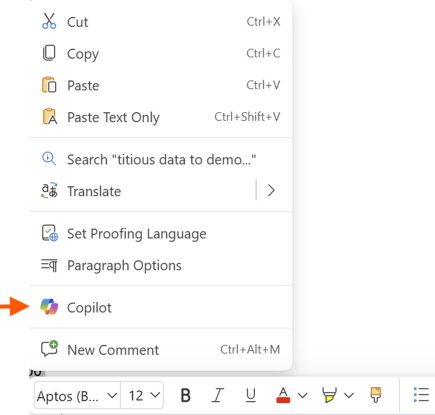Viewport: 435px width, 415px height.
Task: Choose Copy from context menu
Action: pyautogui.click(x=161, y=53)
